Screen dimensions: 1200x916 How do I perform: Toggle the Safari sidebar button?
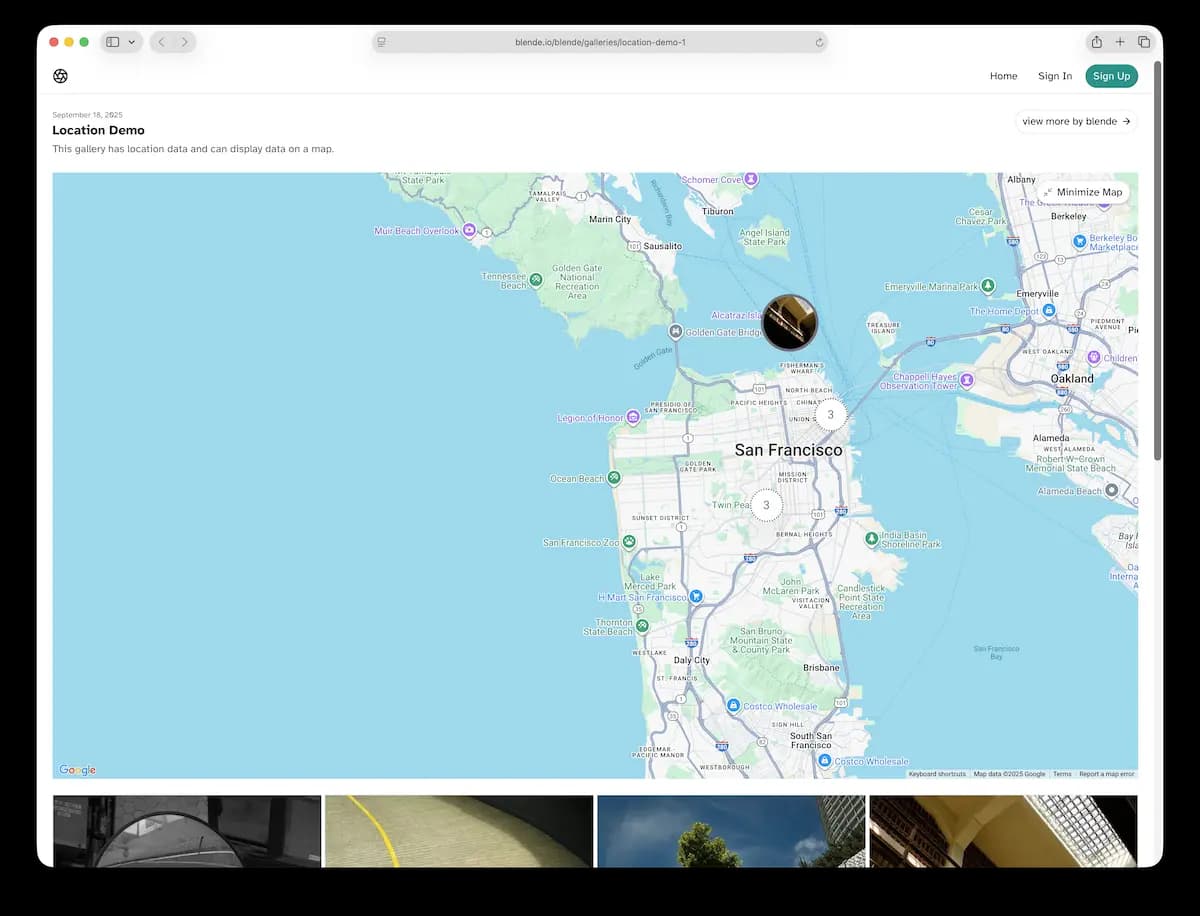[113, 42]
